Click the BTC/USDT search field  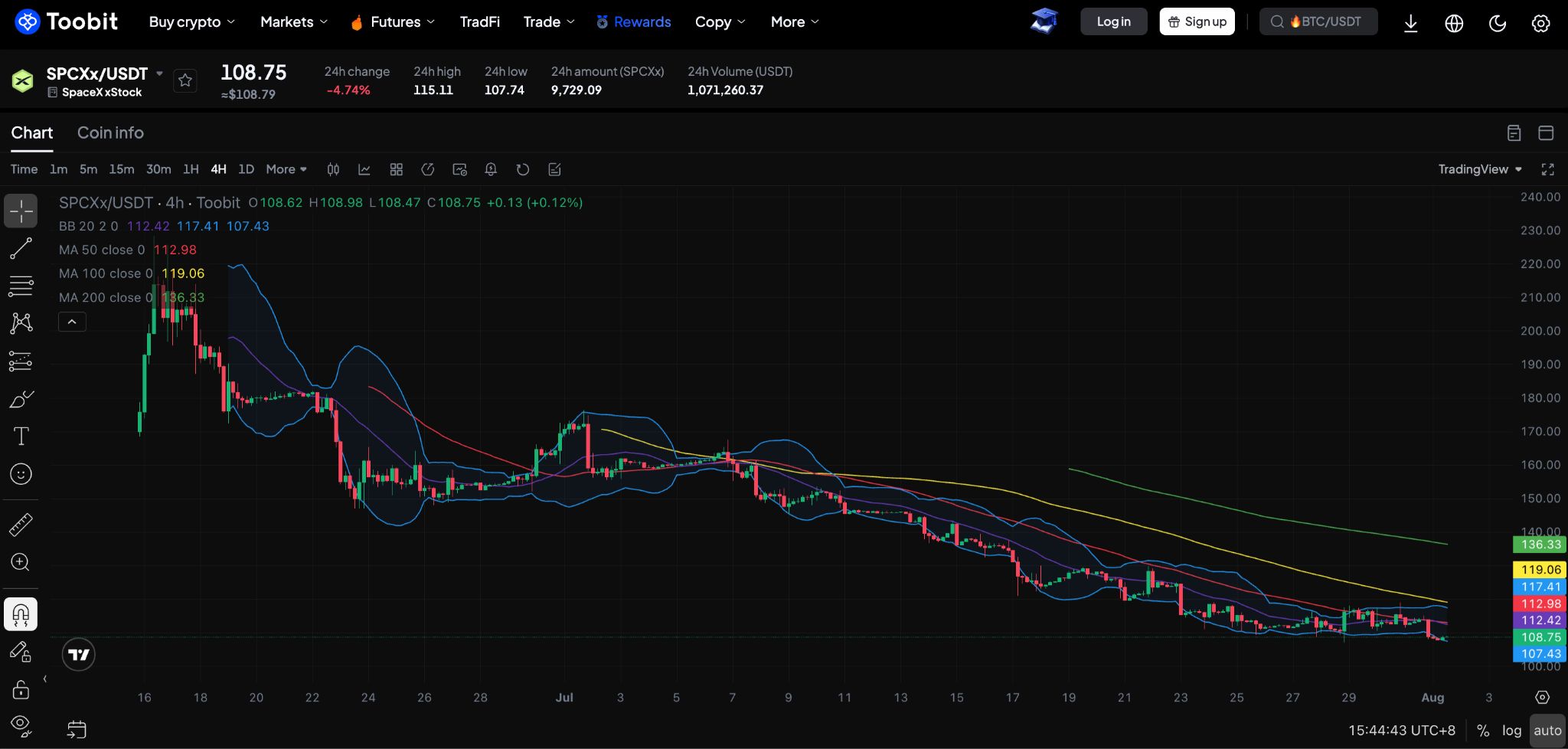click(1318, 21)
